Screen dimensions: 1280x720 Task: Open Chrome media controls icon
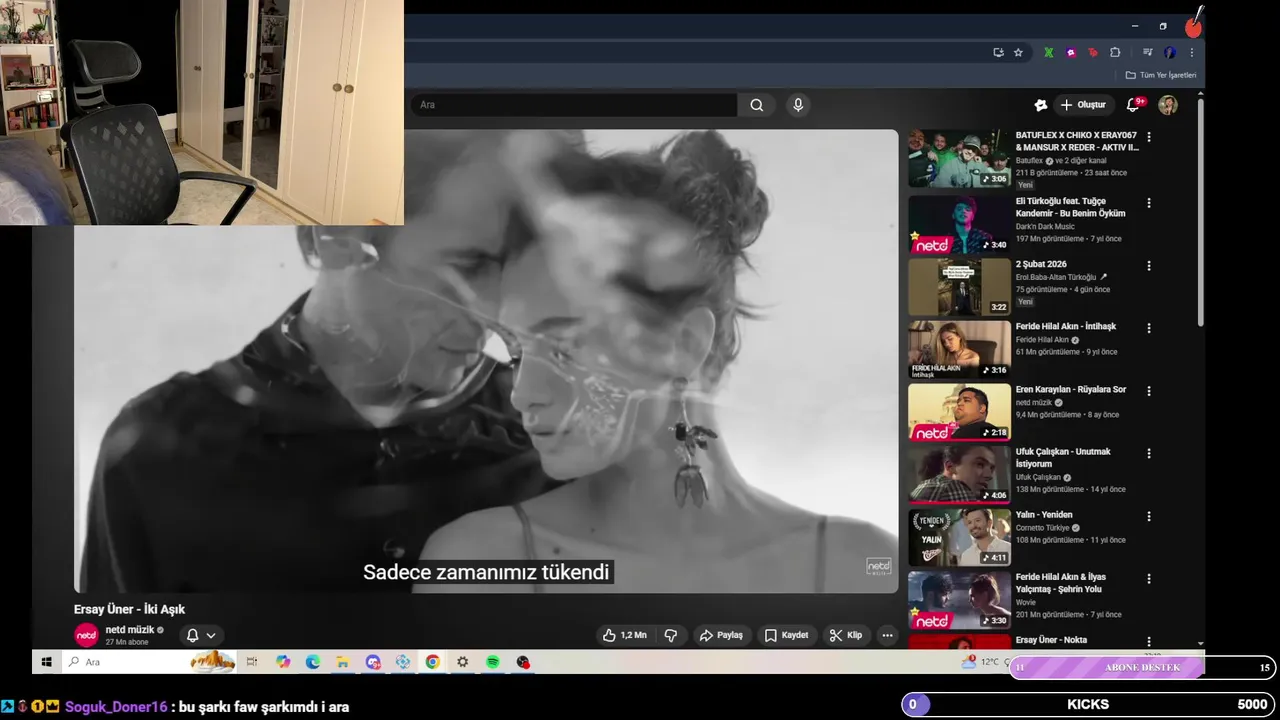pos(1148,52)
